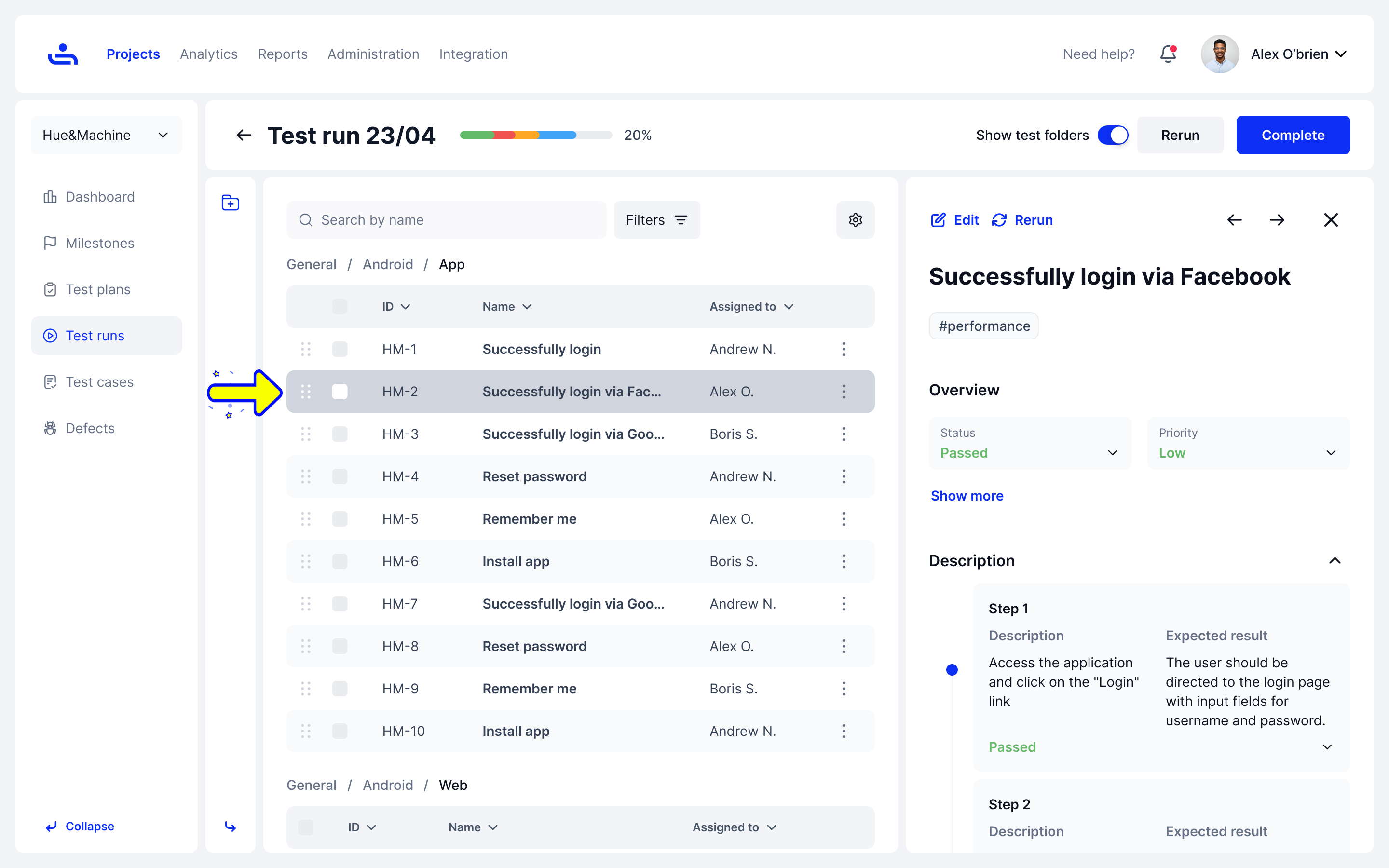Toggle Show test folders switch
The image size is (1389, 868).
point(1113,136)
